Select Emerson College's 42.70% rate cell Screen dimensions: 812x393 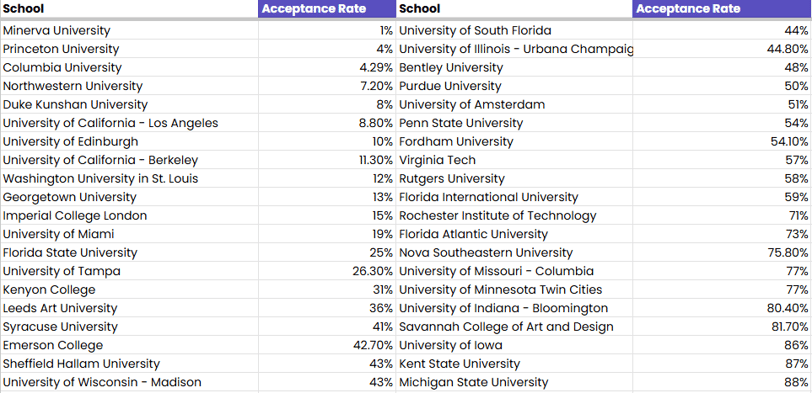327,345
